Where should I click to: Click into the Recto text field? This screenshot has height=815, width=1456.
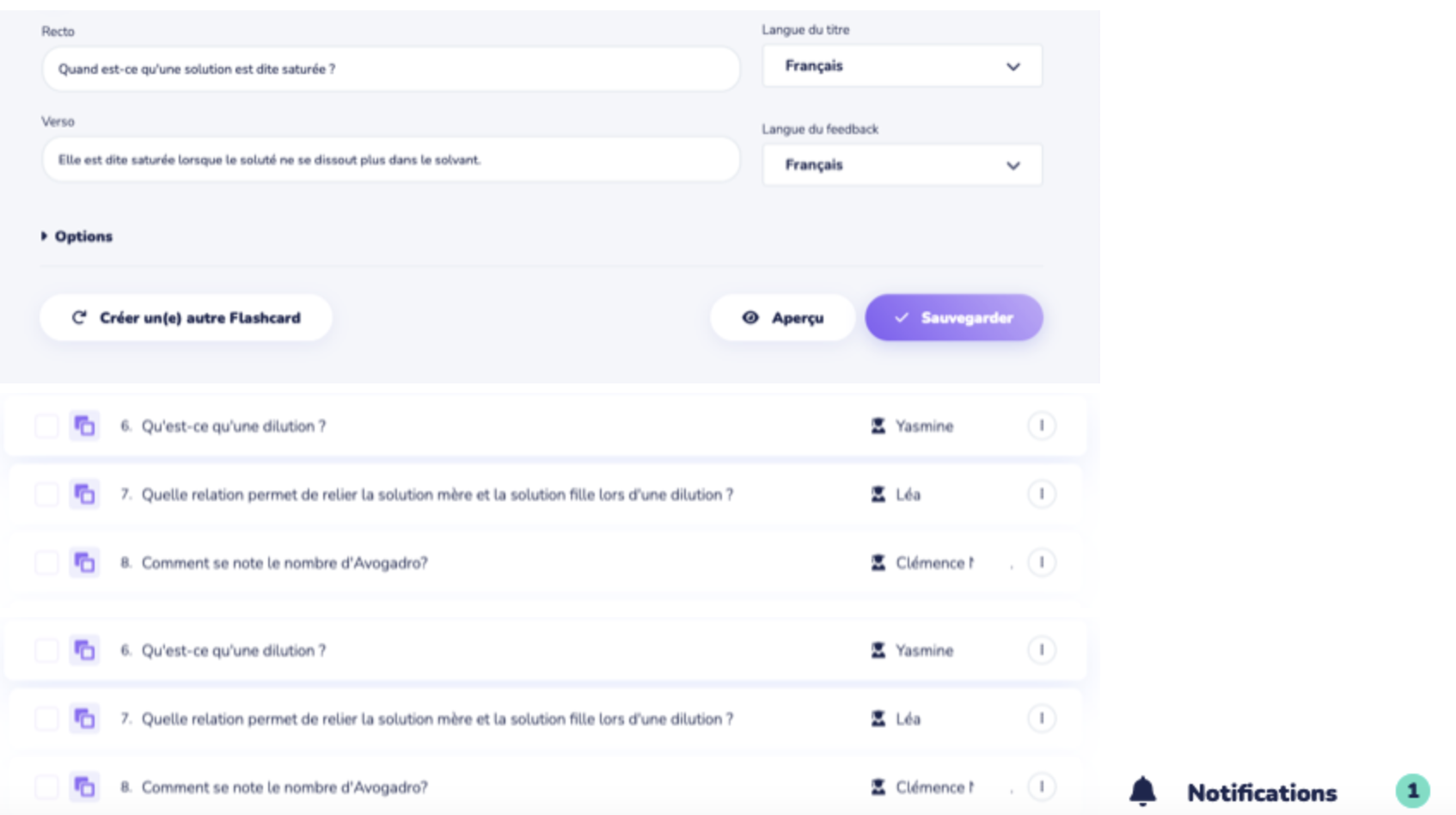(x=390, y=70)
